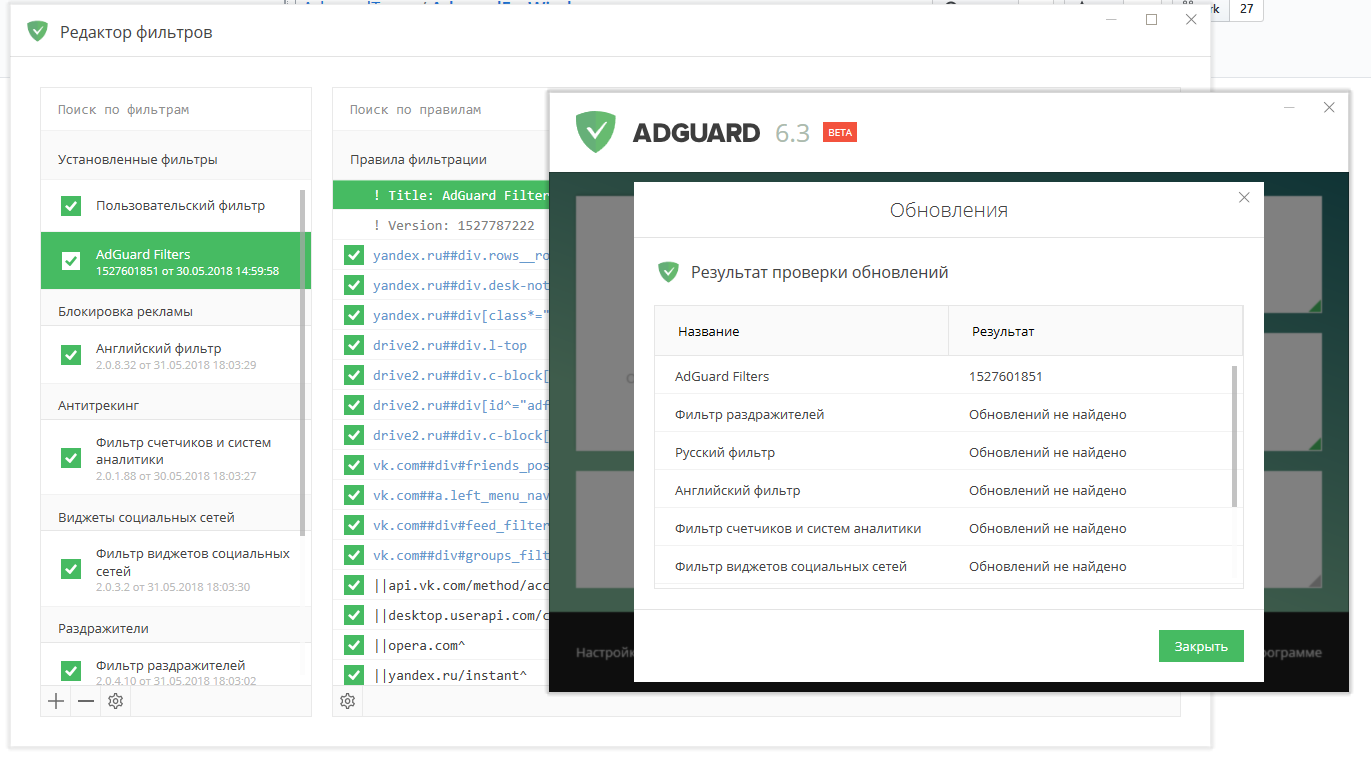Click the update results table scrollbar
Screen dimensions: 1371x783
1235,436
